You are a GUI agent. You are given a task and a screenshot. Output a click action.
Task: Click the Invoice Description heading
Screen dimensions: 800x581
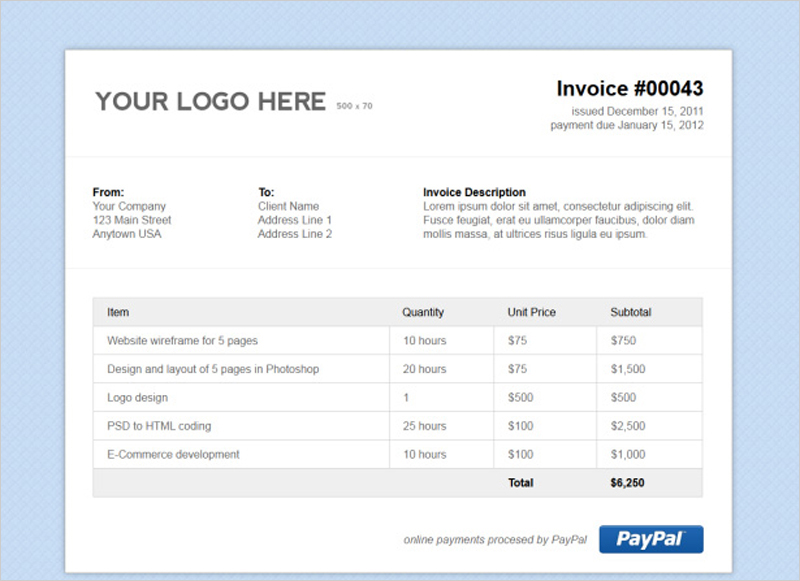point(474,192)
